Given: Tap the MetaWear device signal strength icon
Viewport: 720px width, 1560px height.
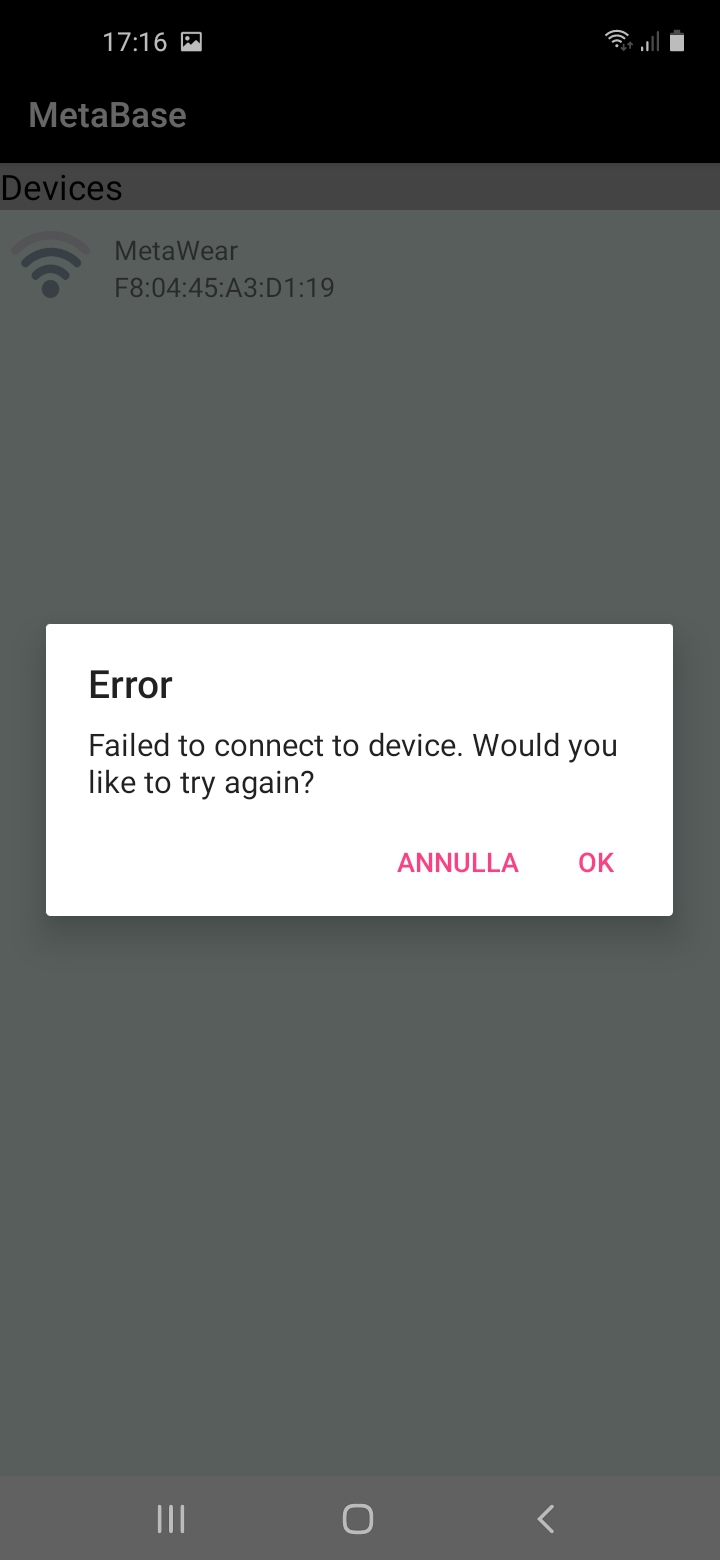Looking at the screenshot, I should point(50,264).
